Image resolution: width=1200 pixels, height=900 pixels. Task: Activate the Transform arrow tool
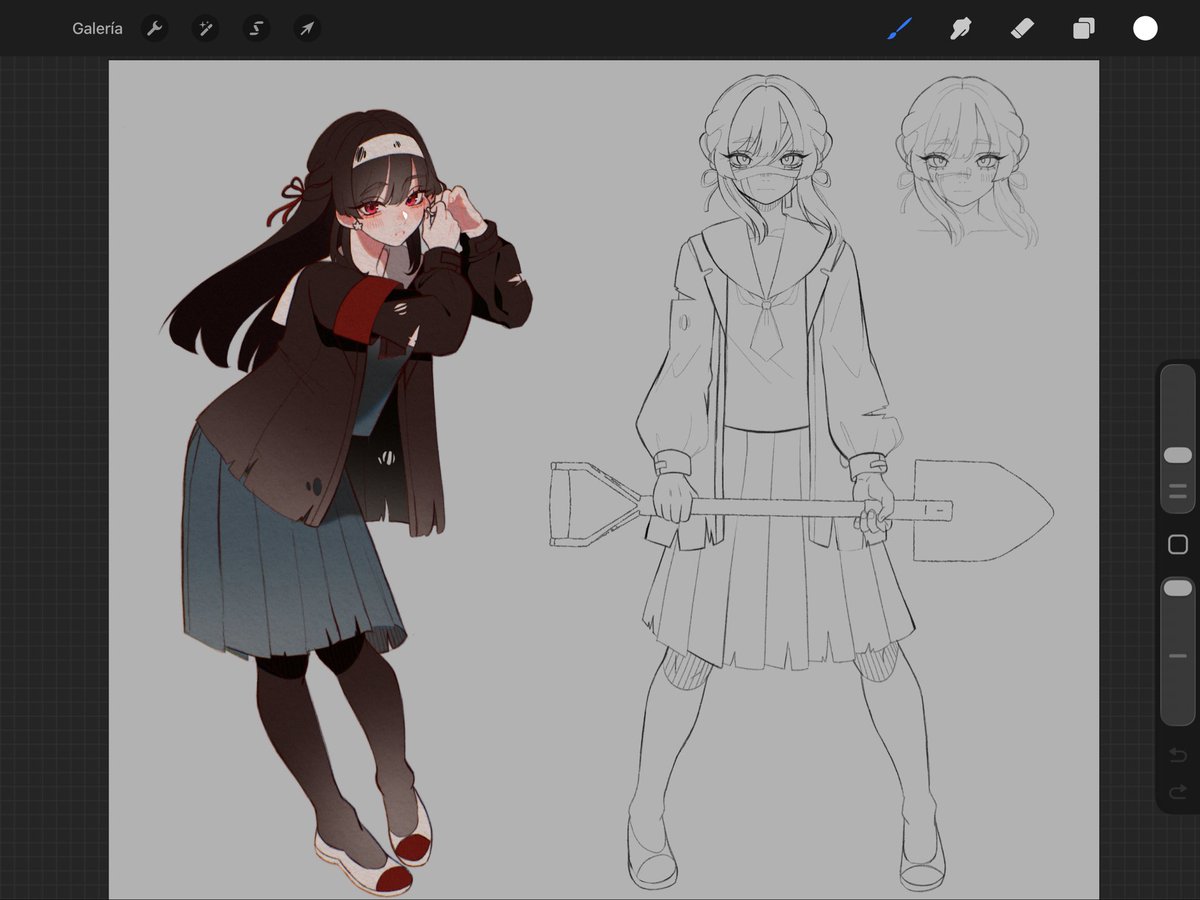point(307,28)
